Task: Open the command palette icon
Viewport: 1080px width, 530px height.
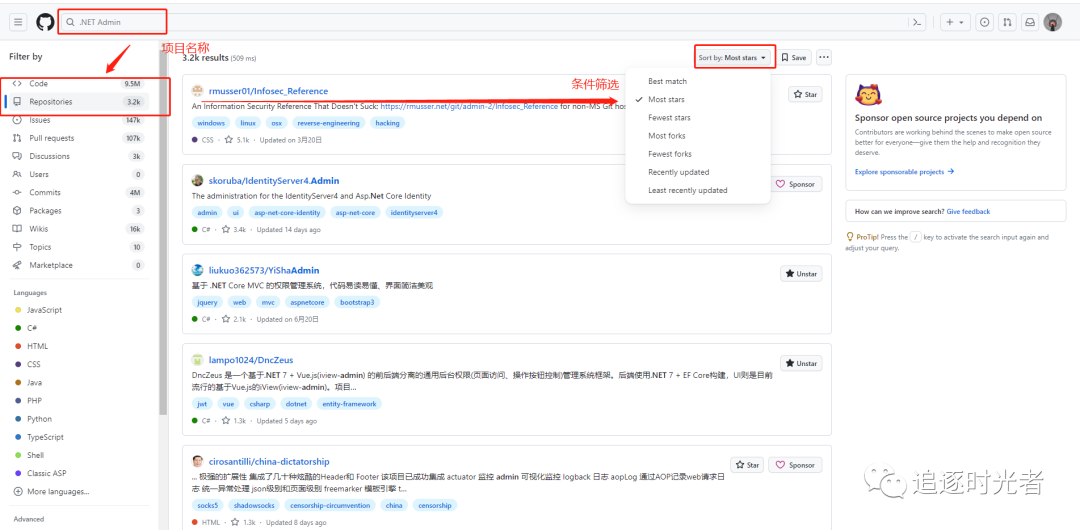Action: pyautogui.click(x=917, y=22)
